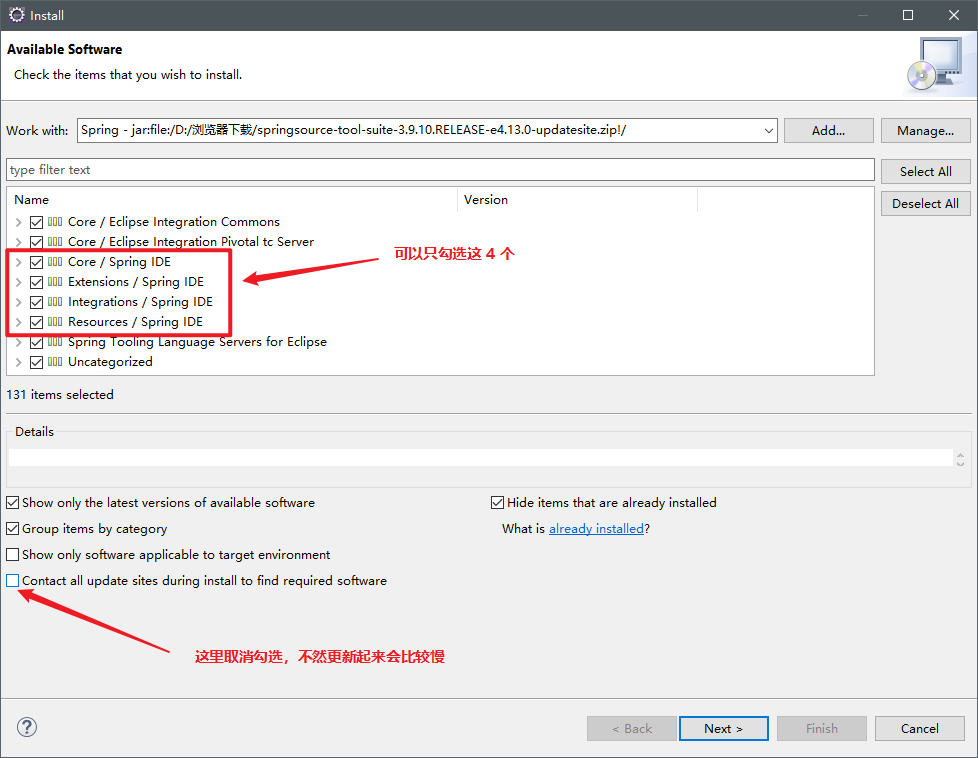Click the Version column header
Screen dimensions: 978x758
point(578,200)
